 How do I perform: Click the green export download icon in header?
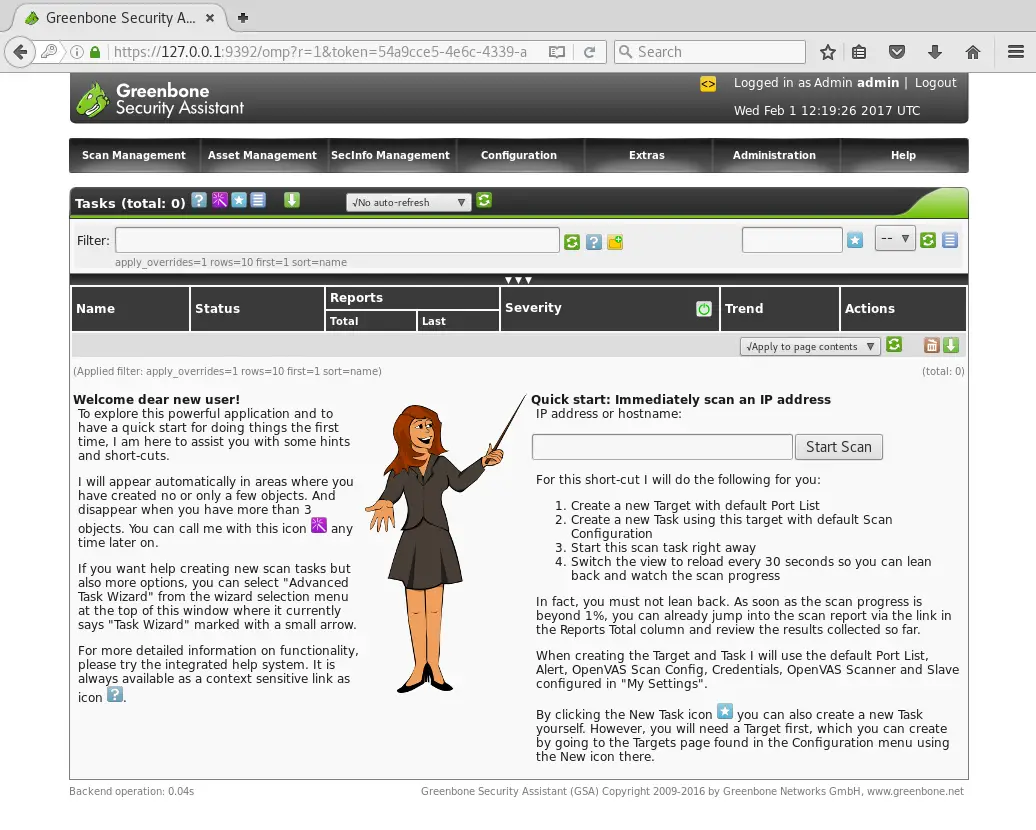tap(291, 200)
